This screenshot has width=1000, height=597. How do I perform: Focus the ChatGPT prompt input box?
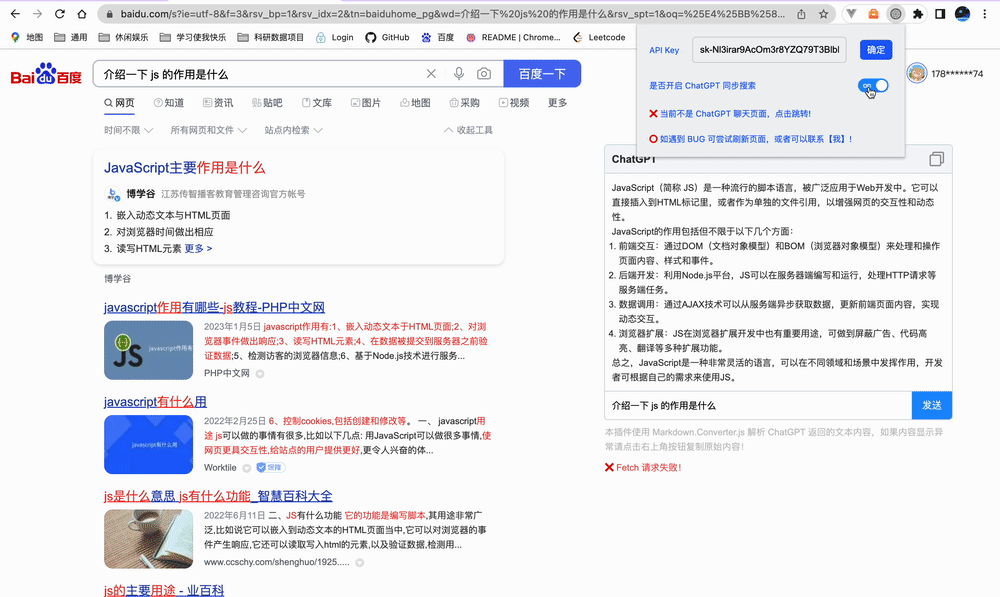tap(758, 405)
